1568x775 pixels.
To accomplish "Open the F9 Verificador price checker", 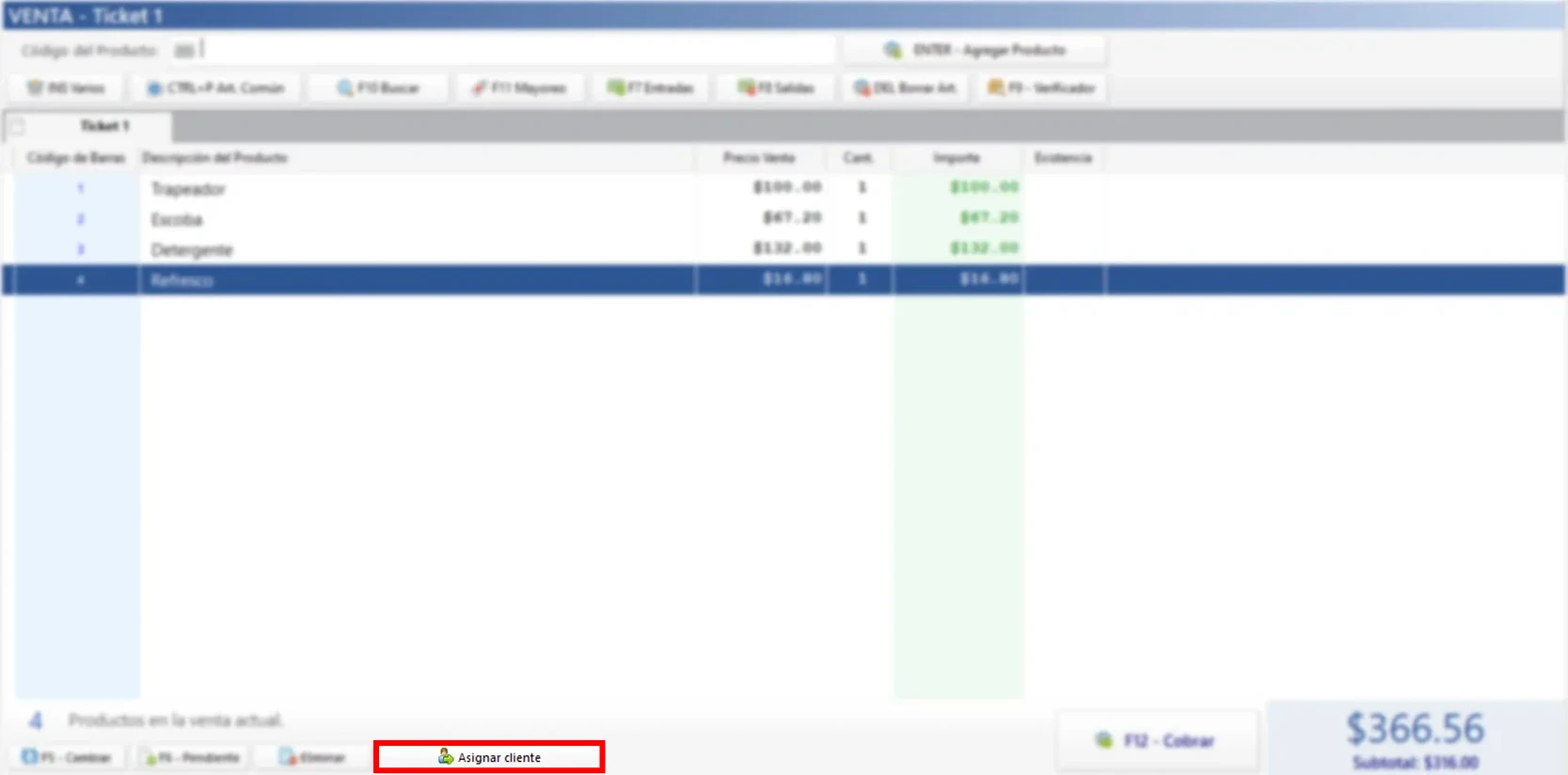I will (1041, 88).
